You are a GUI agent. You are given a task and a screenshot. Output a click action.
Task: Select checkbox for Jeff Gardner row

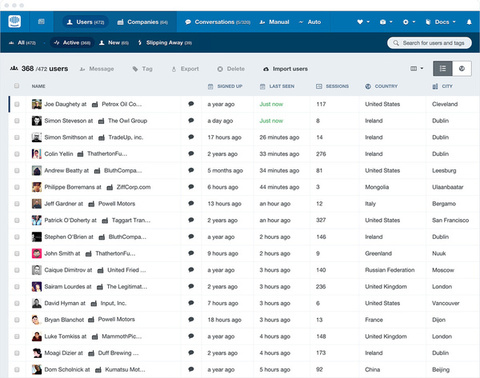click(17, 204)
